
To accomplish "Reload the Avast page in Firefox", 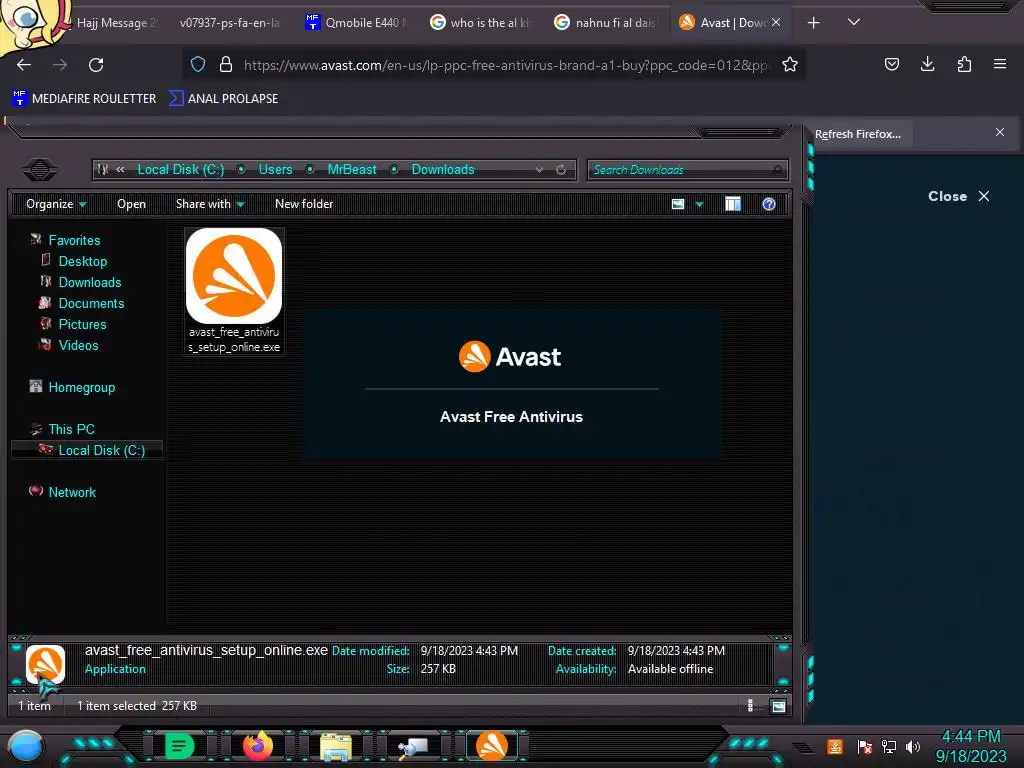I will tap(96, 65).
